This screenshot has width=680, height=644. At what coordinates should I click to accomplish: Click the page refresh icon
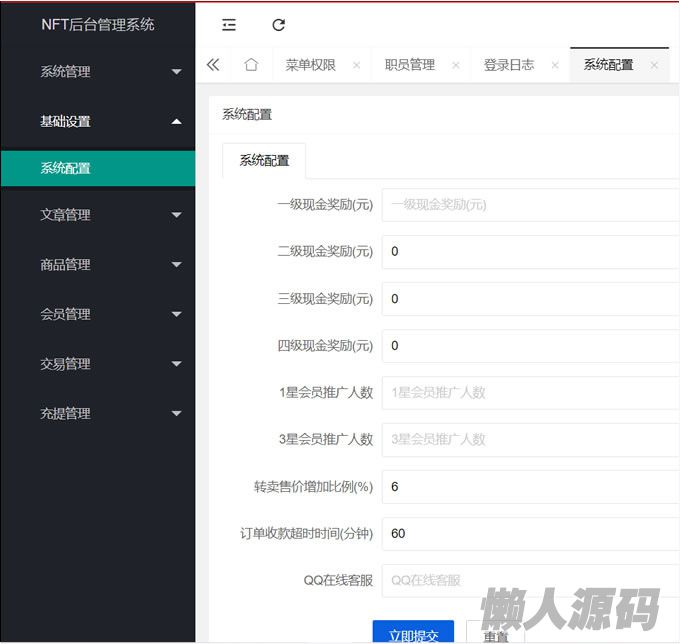tap(279, 25)
